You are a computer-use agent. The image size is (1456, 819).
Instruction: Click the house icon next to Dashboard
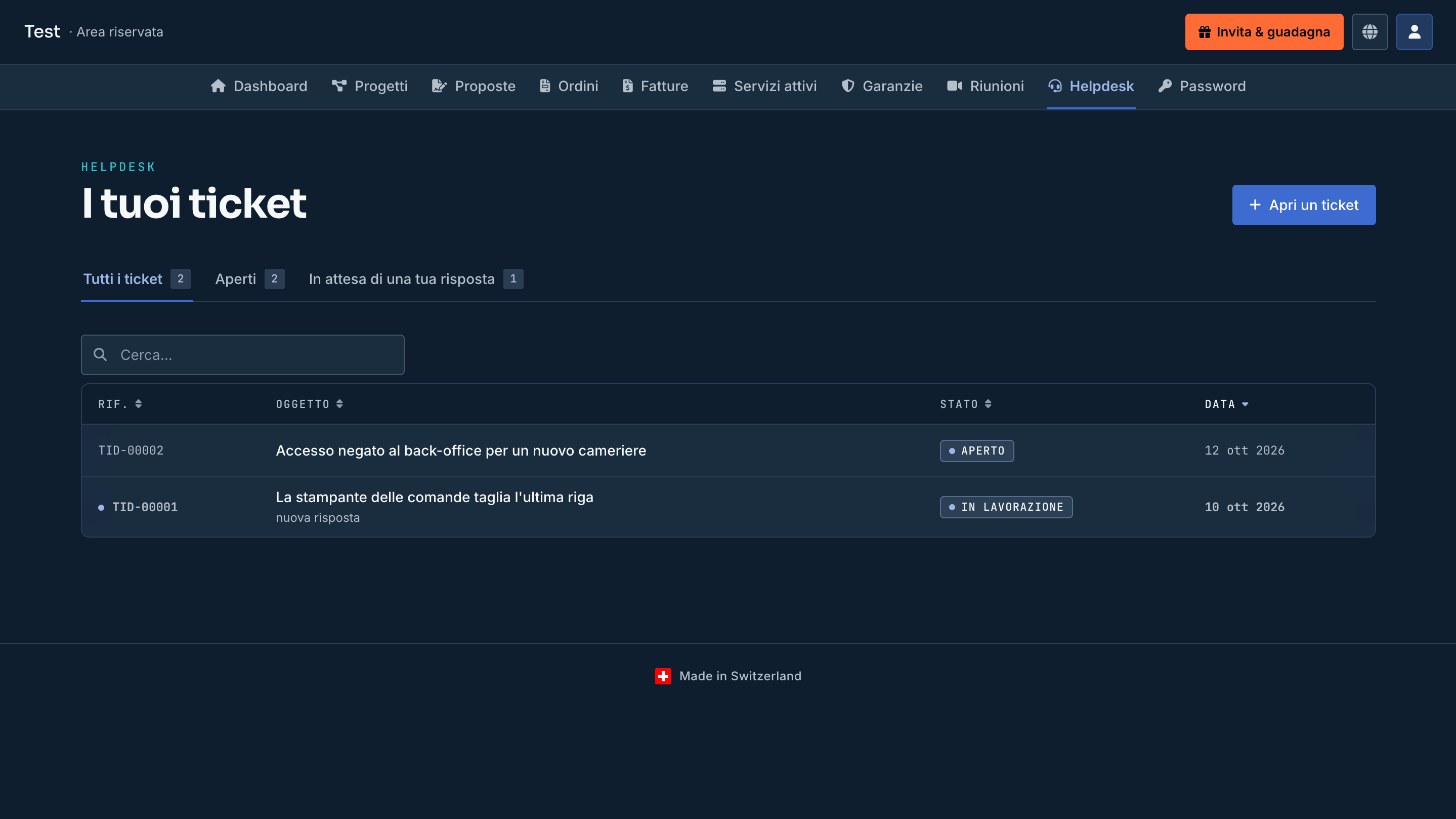218,86
